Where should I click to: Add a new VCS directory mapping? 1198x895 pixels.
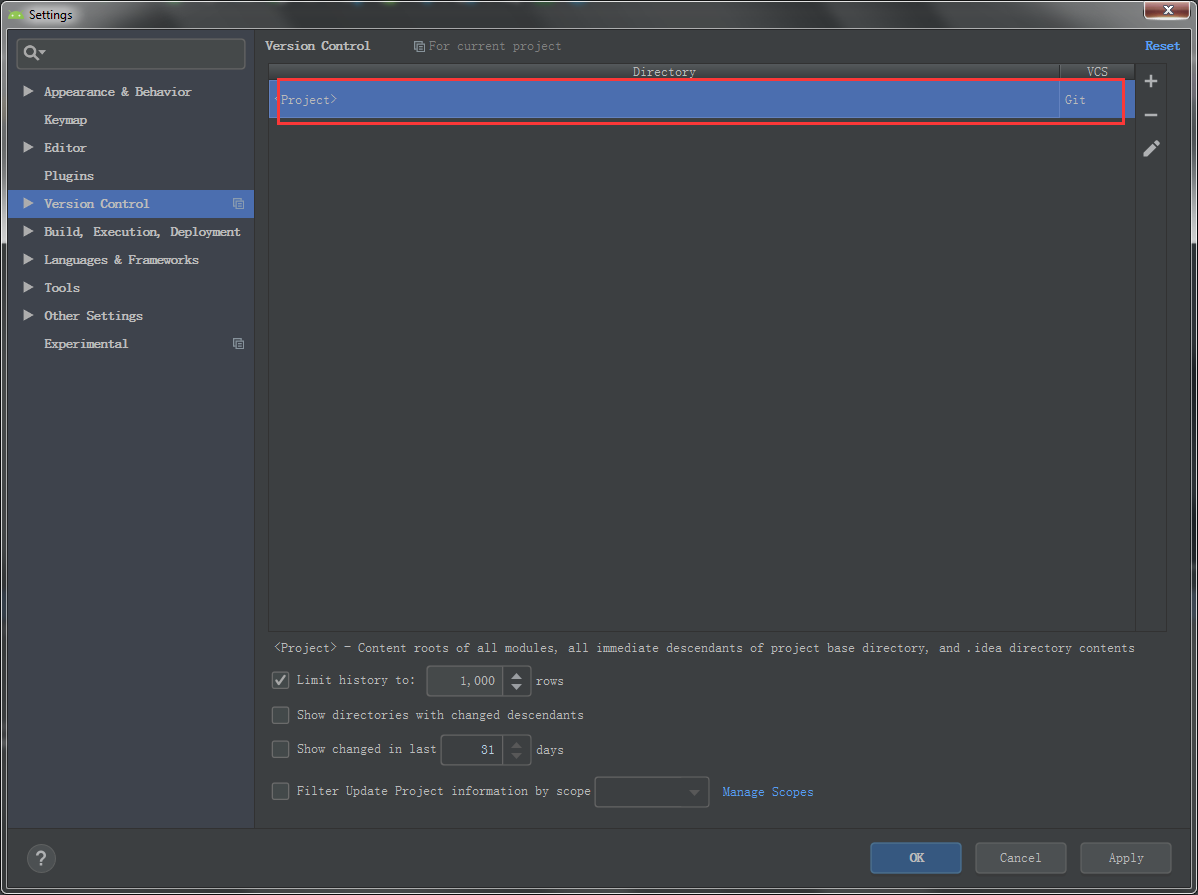click(x=1151, y=81)
